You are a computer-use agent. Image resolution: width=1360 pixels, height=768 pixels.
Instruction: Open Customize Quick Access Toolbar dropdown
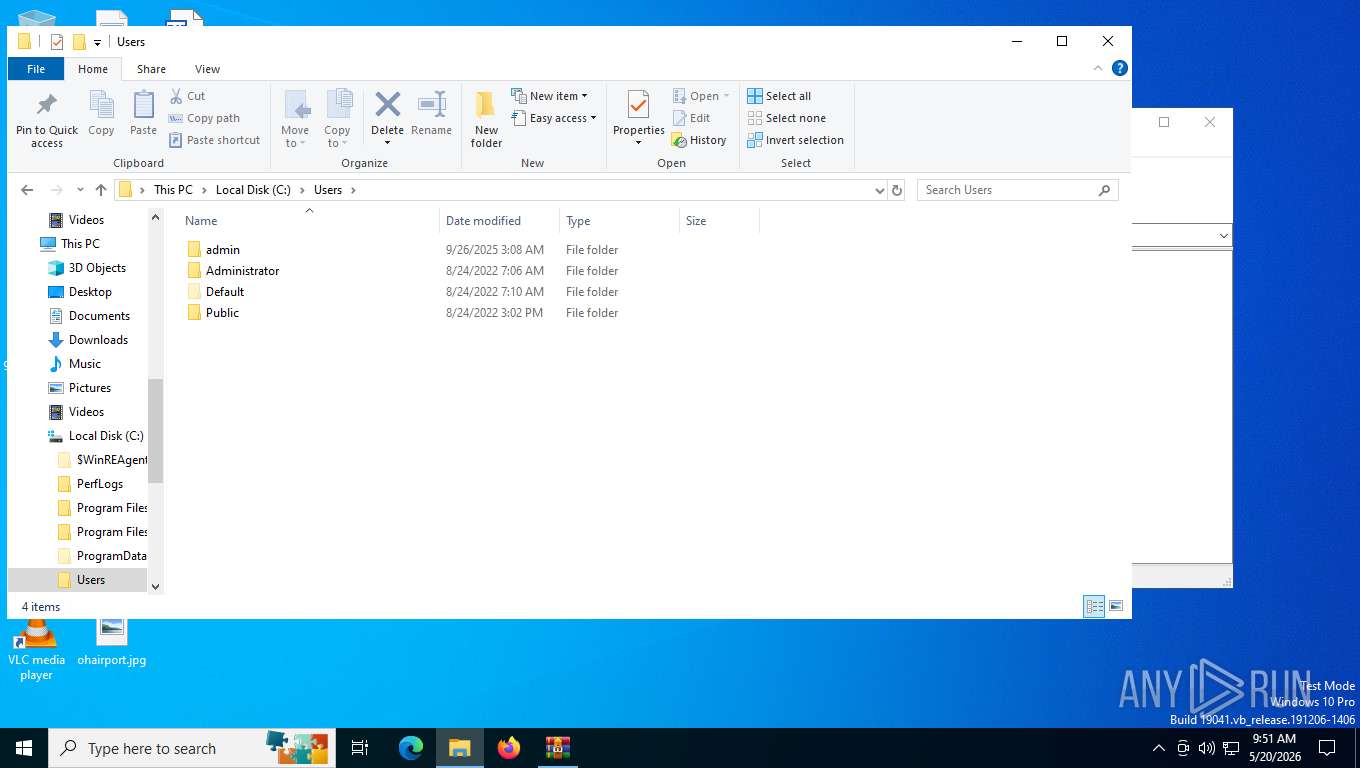pos(97,42)
